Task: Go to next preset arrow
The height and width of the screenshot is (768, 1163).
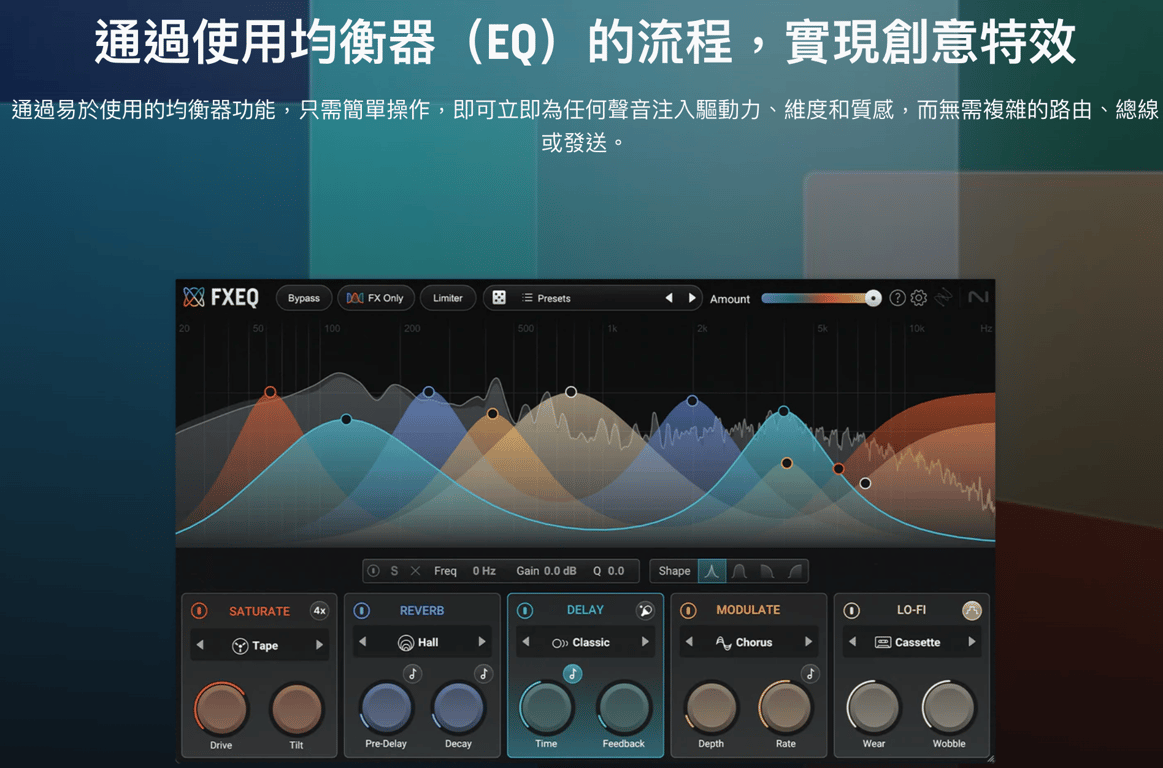Action: click(691, 298)
